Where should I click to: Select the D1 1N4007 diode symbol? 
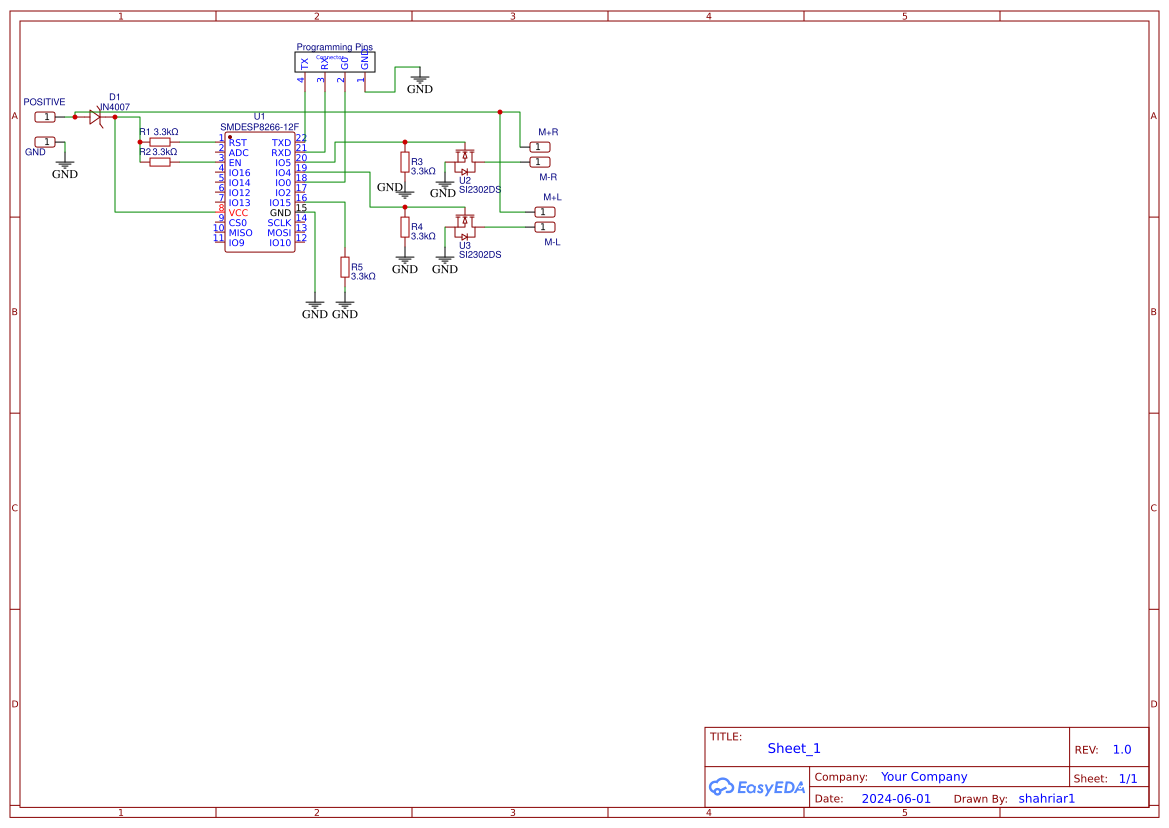click(97, 116)
